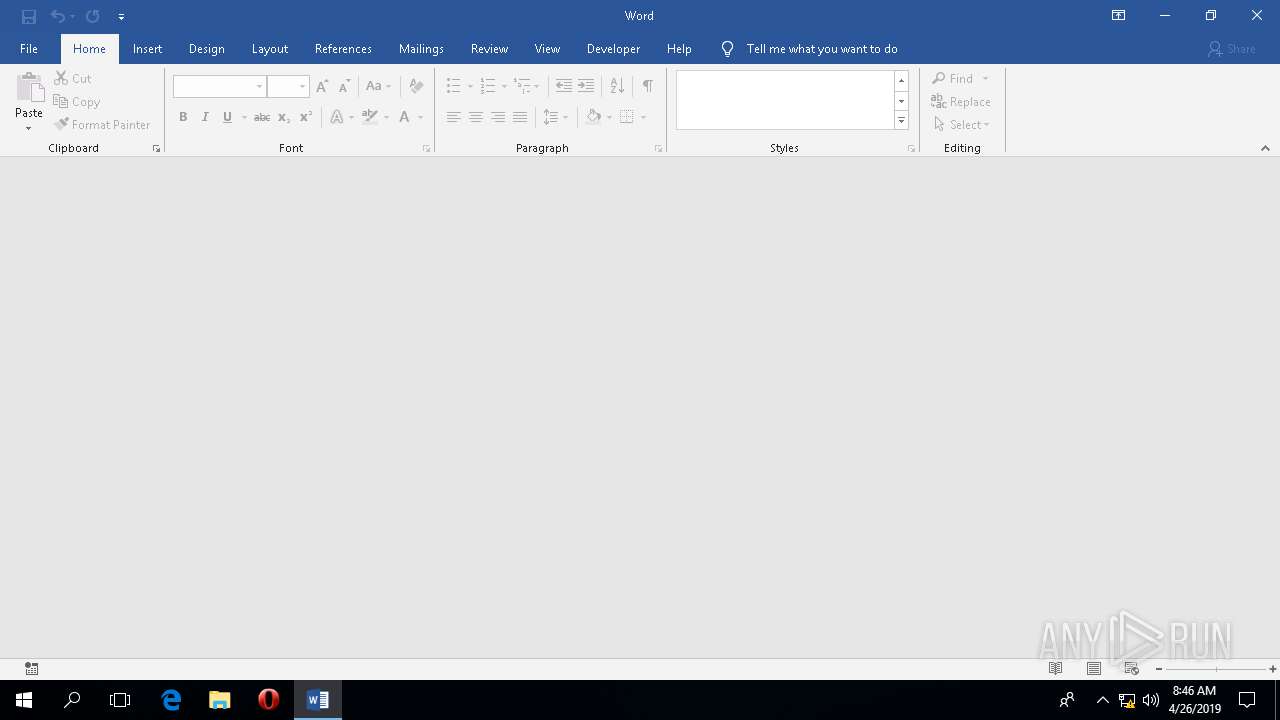The width and height of the screenshot is (1280, 720).
Task: Click the Numbering list icon
Action: click(x=488, y=86)
